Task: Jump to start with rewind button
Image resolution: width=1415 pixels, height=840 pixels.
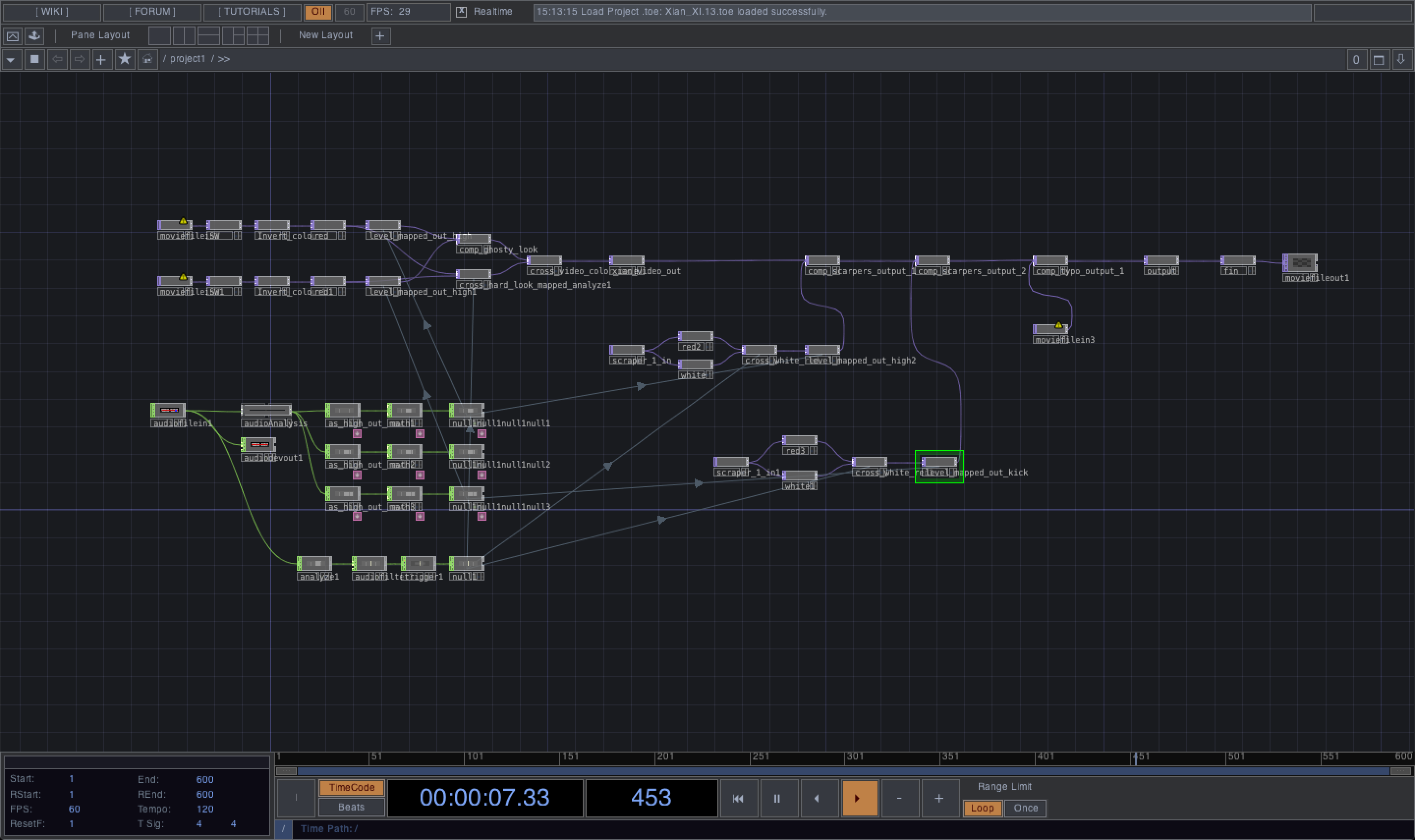Action: click(738, 798)
